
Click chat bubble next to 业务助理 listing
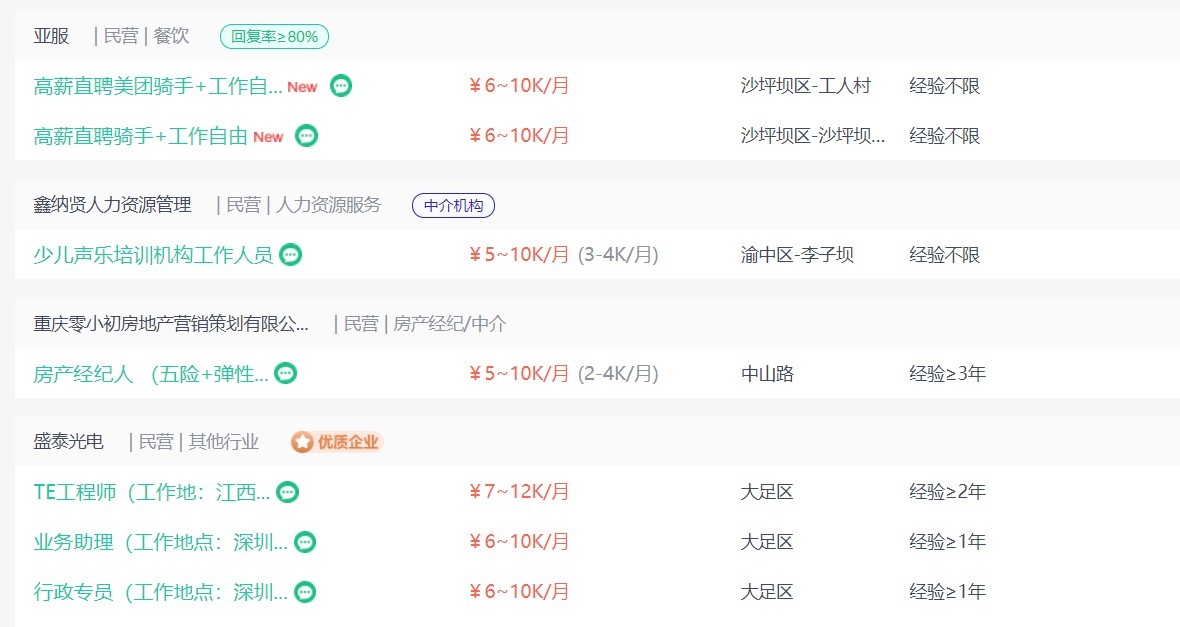tap(305, 542)
